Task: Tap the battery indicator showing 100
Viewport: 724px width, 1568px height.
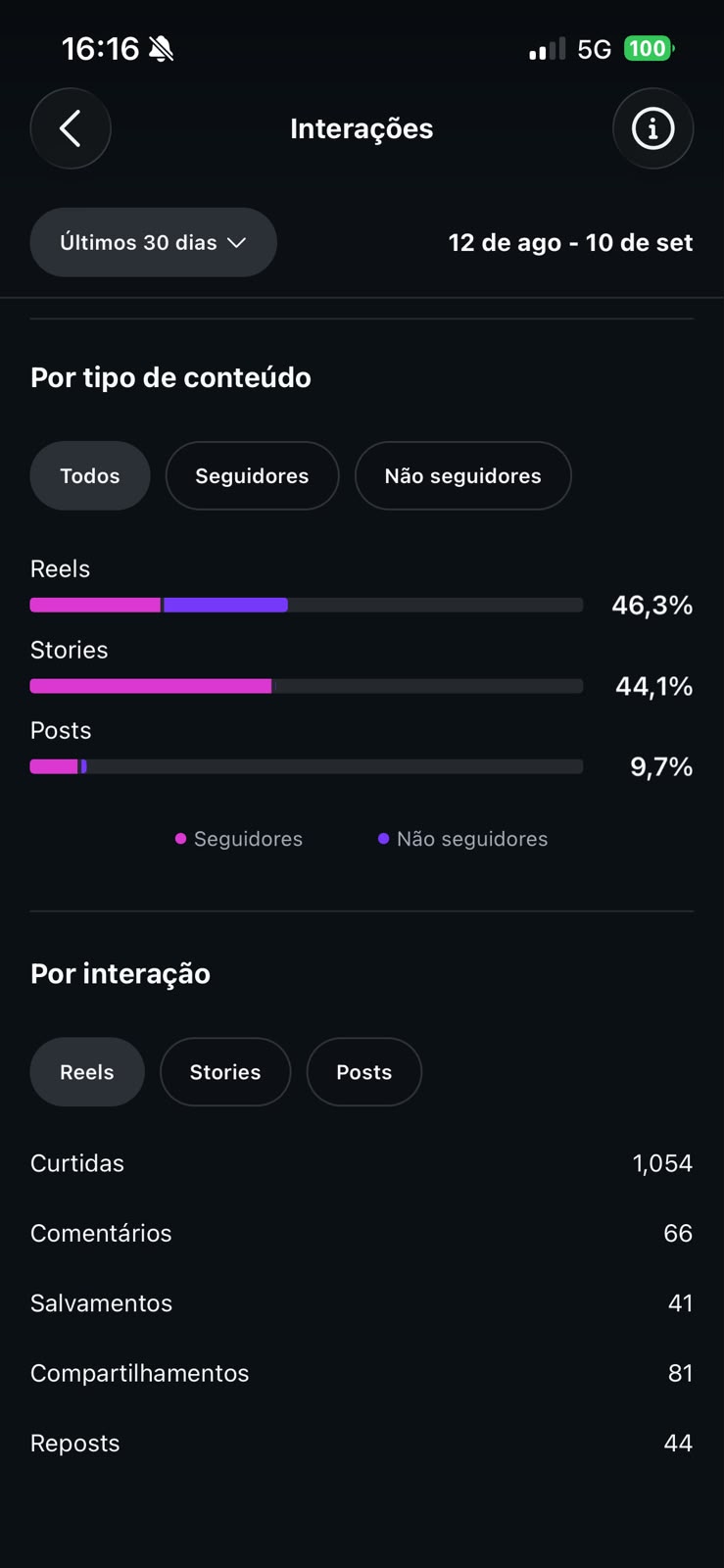Action: tap(649, 48)
